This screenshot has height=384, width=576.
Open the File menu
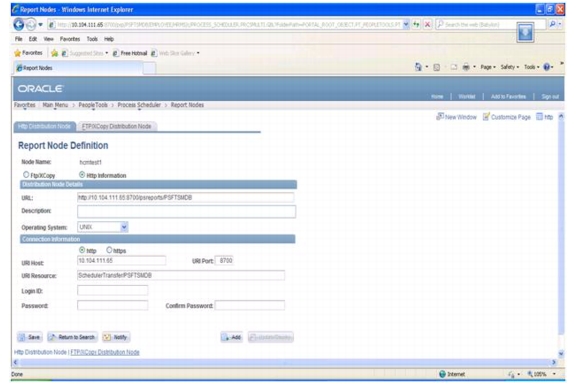point(18,39)
